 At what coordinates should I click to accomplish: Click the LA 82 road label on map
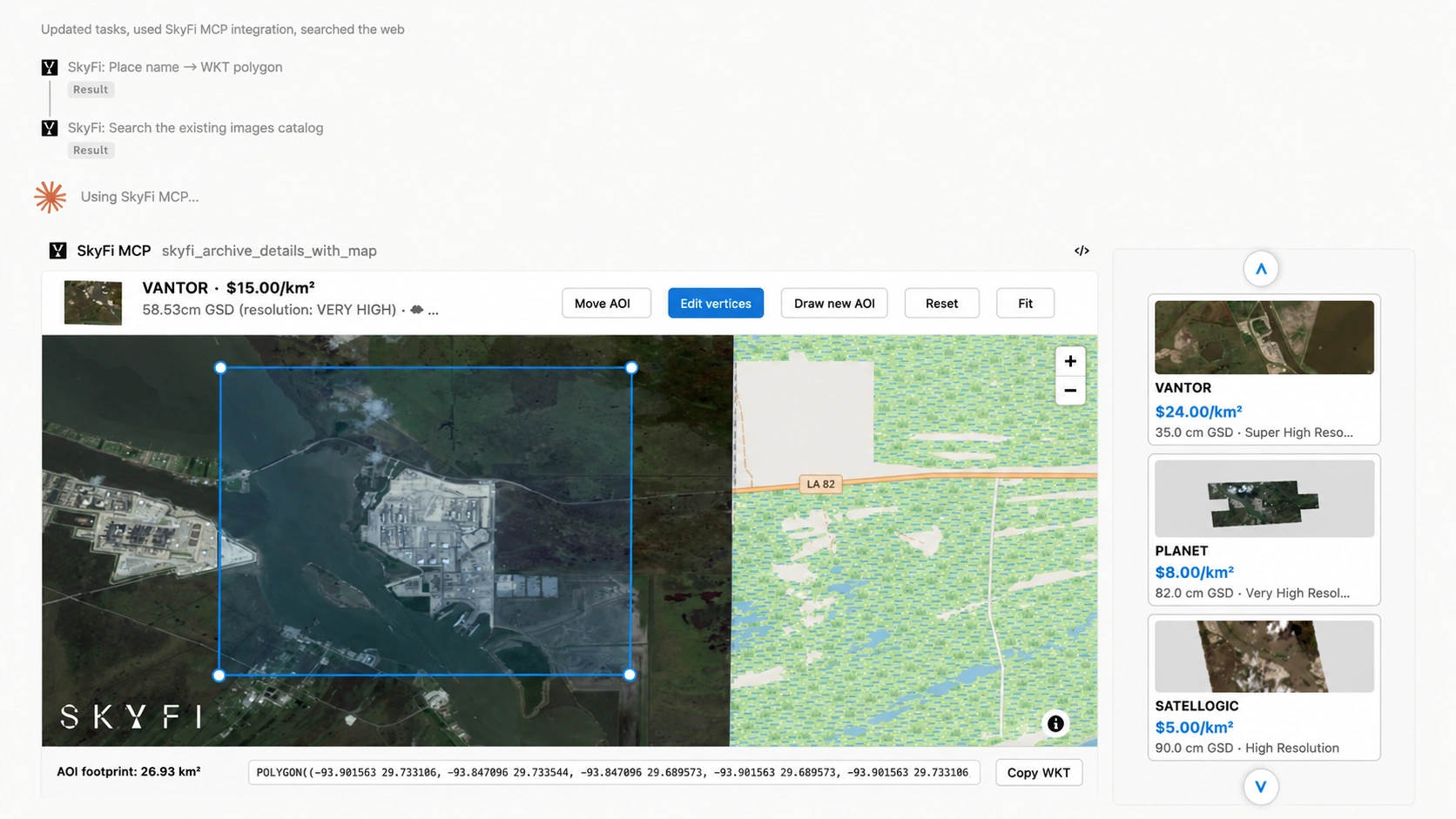820,484
